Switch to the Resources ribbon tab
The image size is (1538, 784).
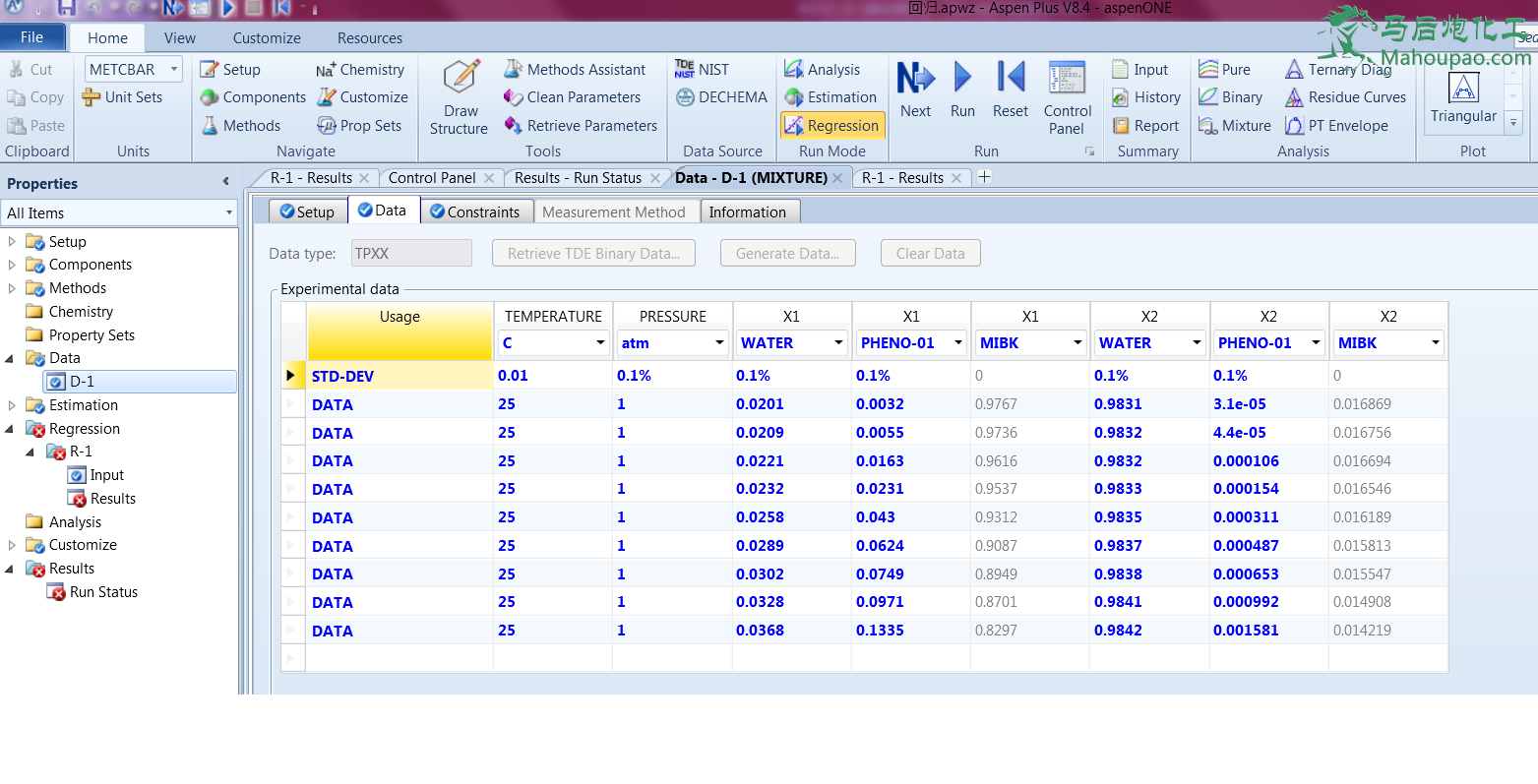pyautogui.click(x=370, y=38)
